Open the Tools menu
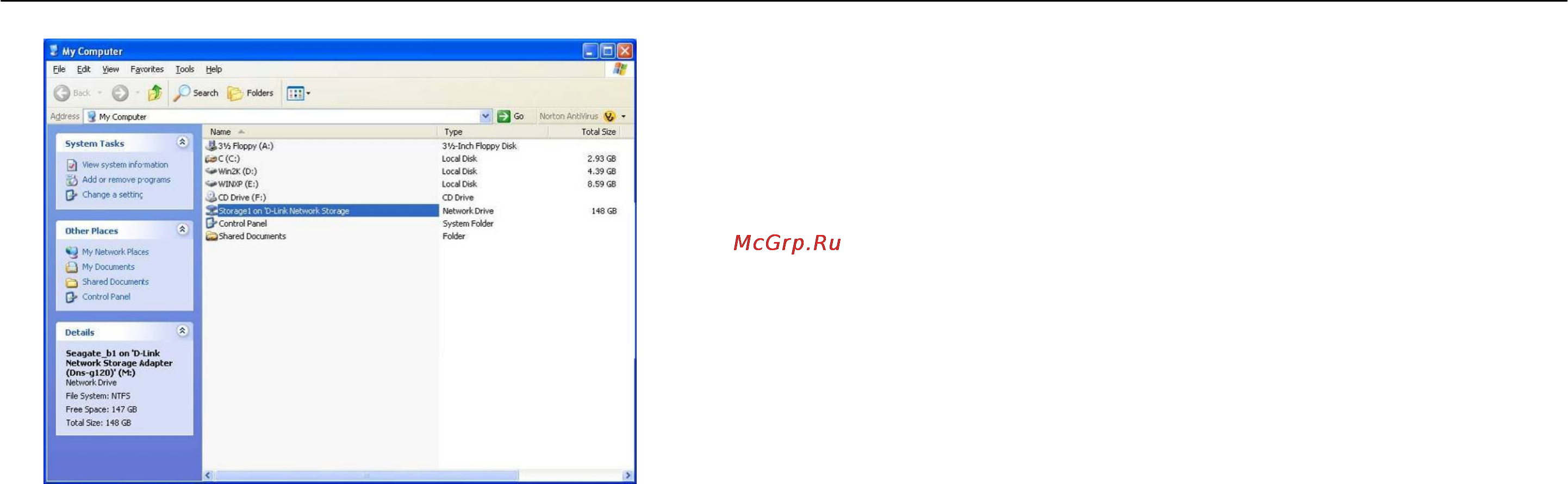1568x484 pixels. (x=184, y=70)
